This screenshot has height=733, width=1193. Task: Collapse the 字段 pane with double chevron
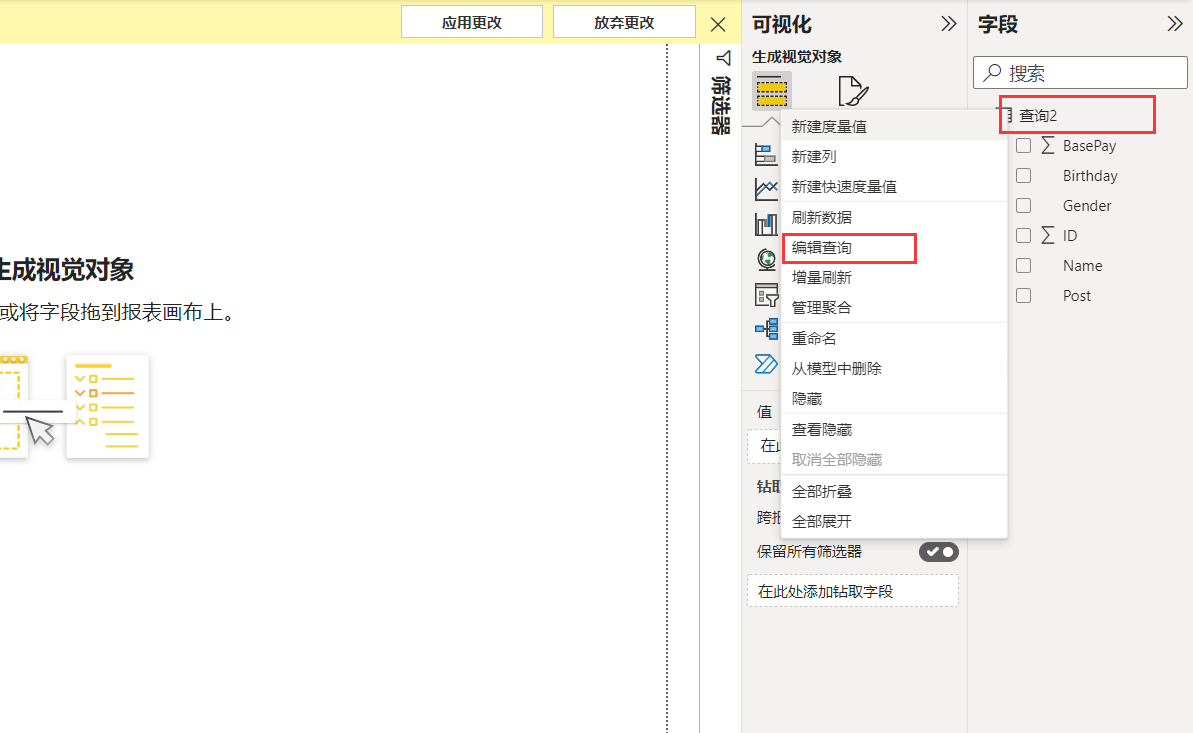pyautogui.click(x=1175, y=24)
